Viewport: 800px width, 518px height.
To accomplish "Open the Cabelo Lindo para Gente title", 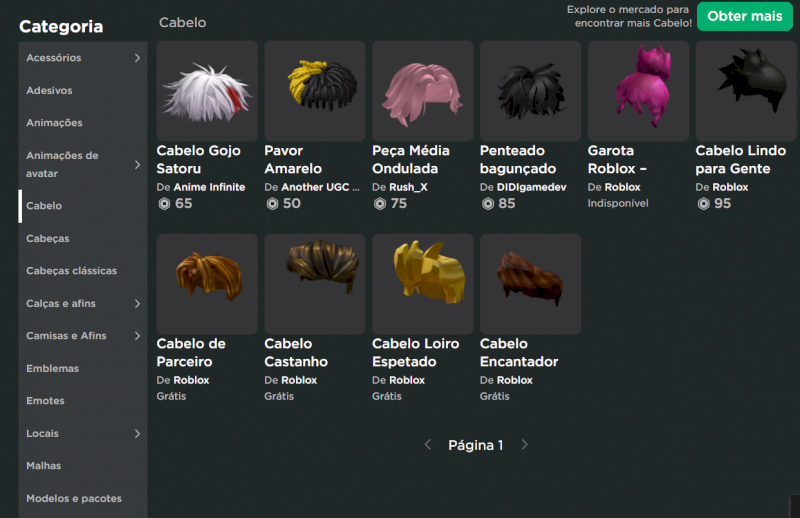I will [740, 159].
